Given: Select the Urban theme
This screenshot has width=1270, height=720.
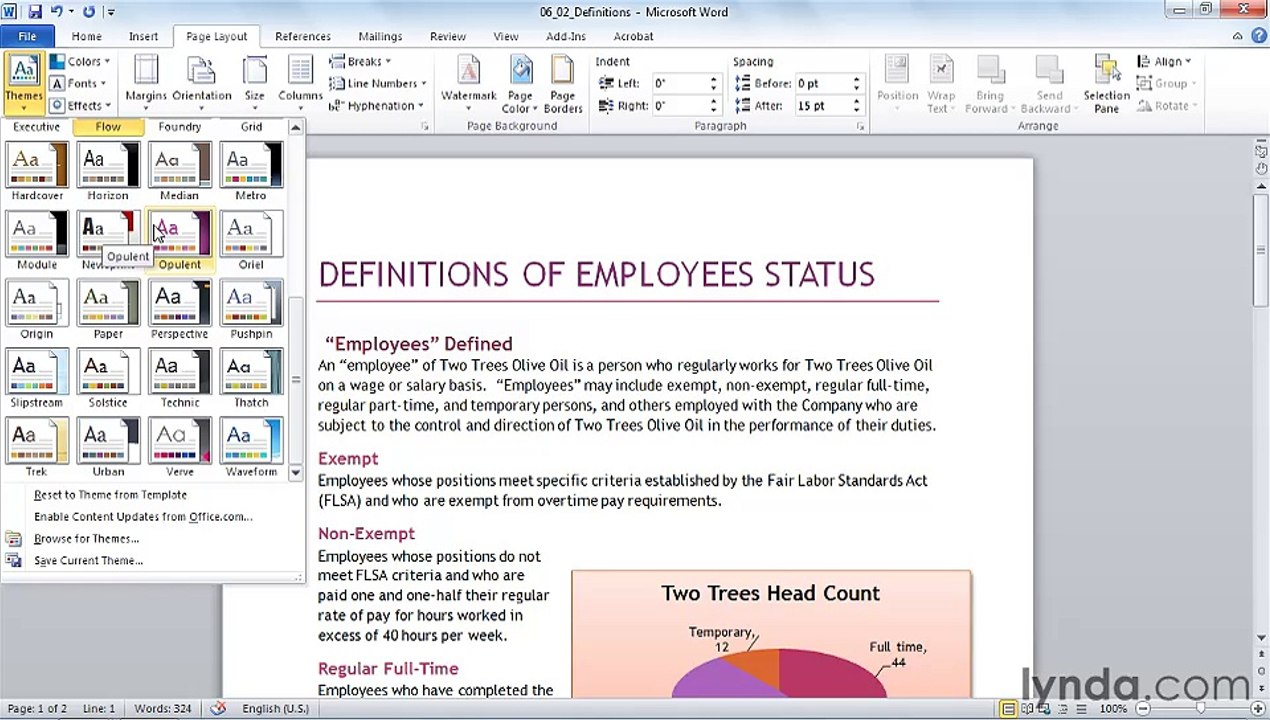Looking at the screenshot, I should pos(108,448).
